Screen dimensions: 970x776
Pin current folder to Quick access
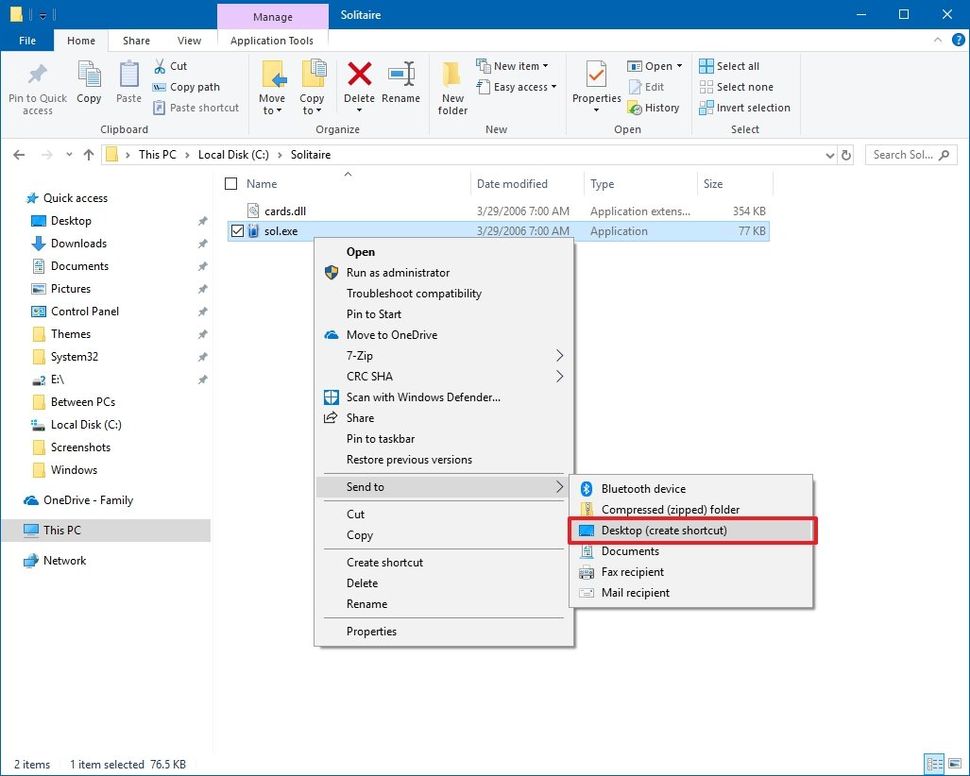coord(37,87)
